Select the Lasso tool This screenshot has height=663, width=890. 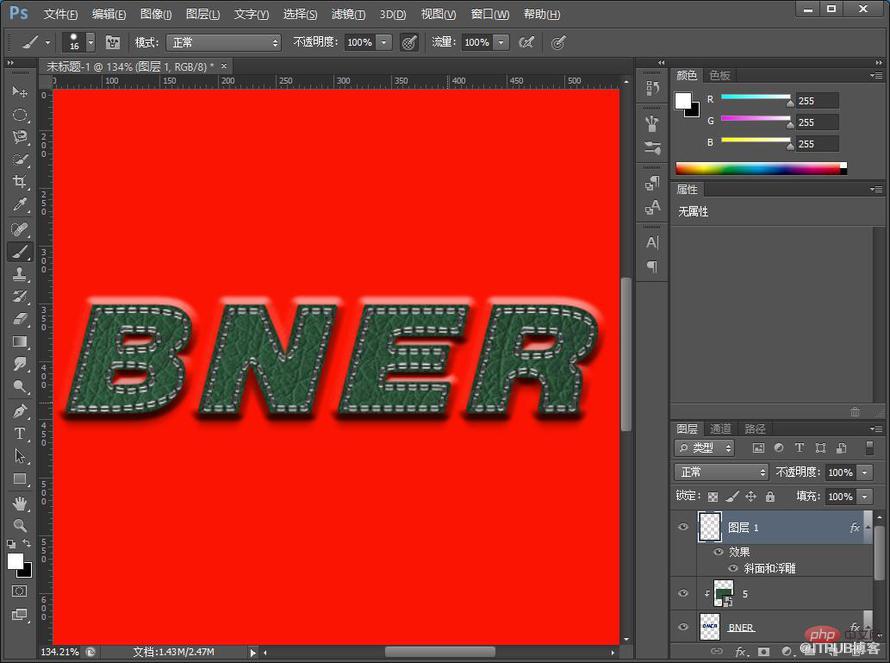point(20,137)
